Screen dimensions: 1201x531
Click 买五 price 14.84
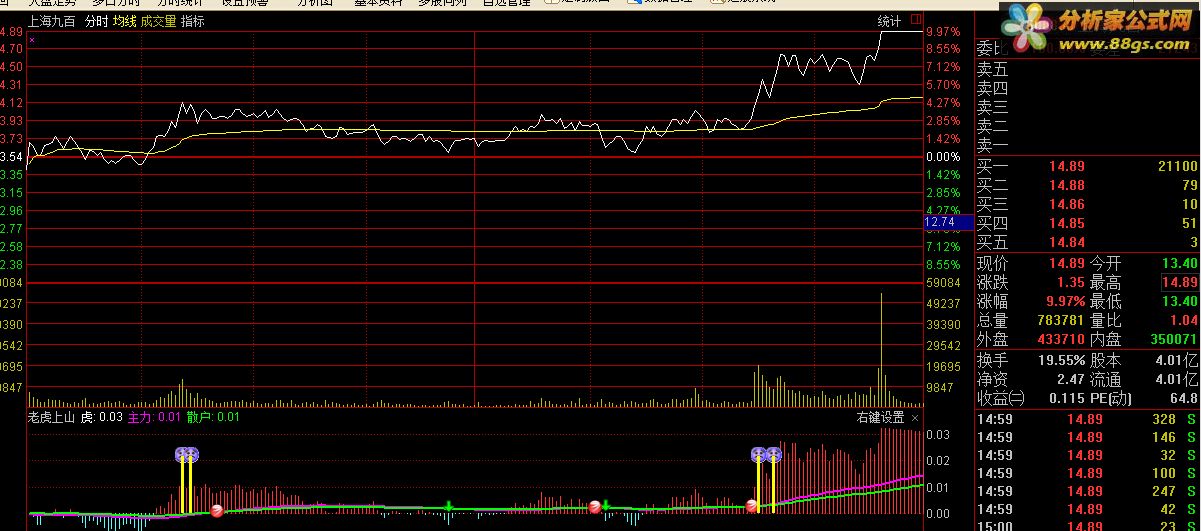coord(1067,243)
